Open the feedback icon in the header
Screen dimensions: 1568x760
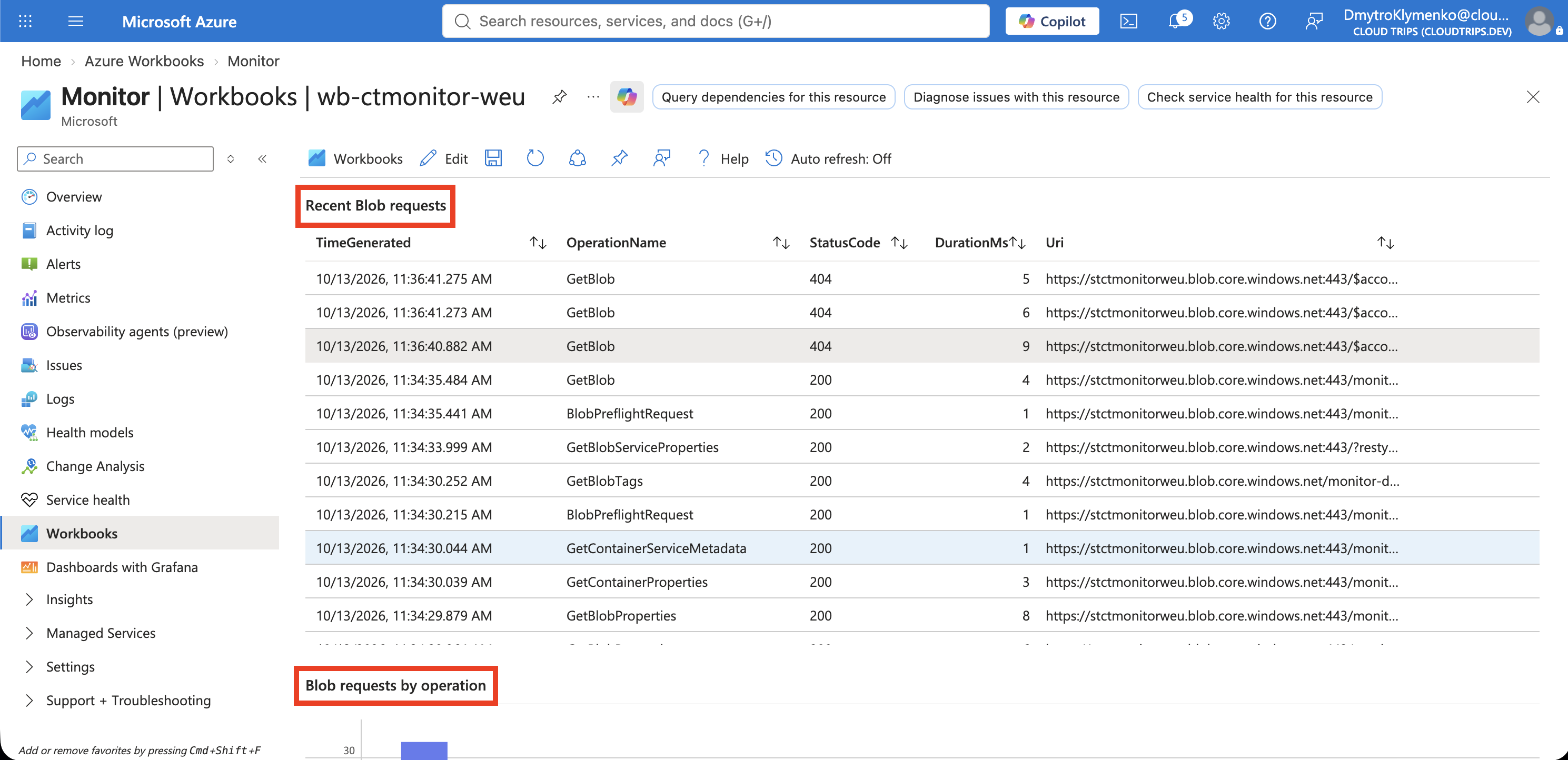[x=1314, y=21]
